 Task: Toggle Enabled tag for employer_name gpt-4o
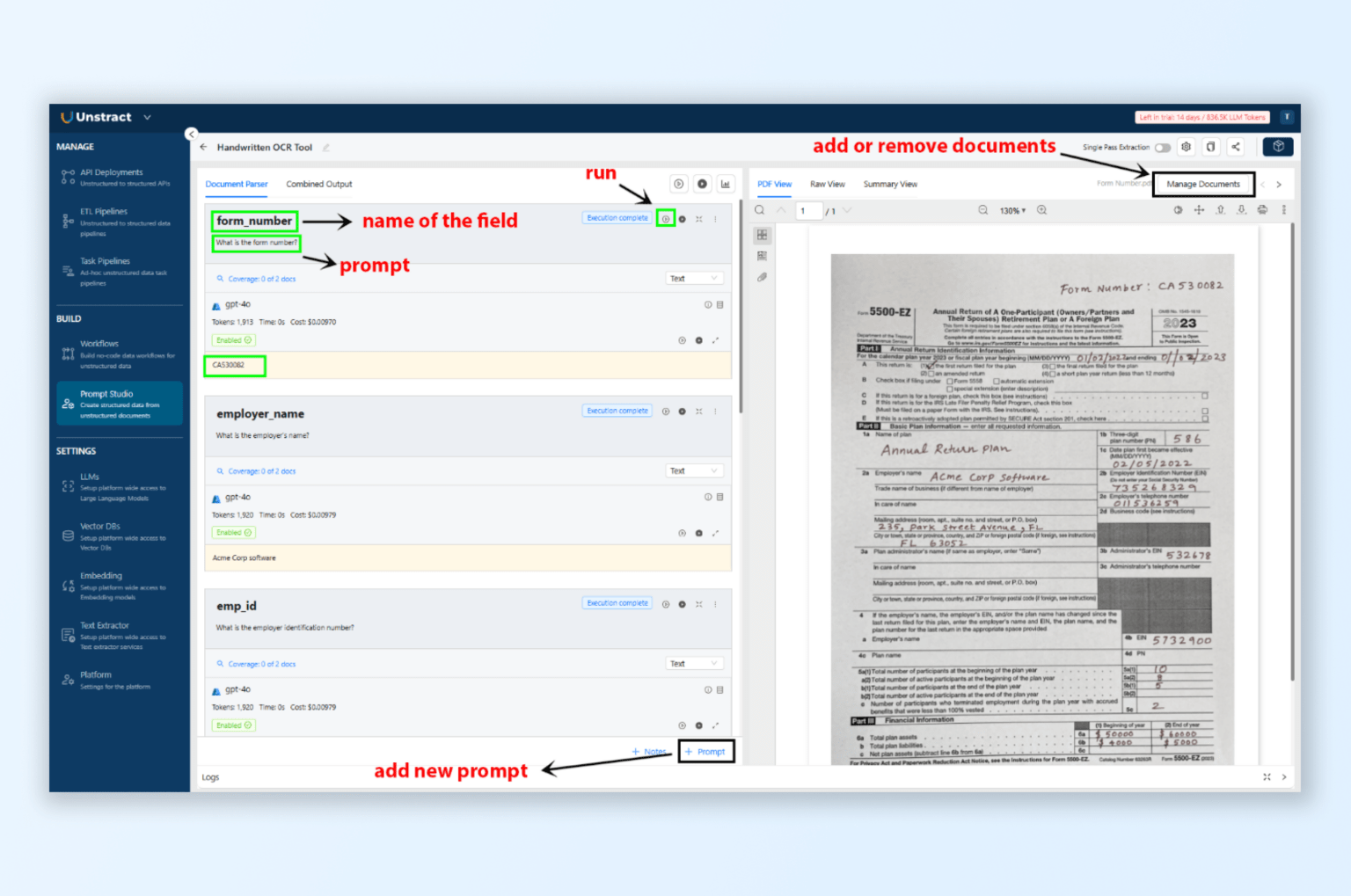coord(233,533)
